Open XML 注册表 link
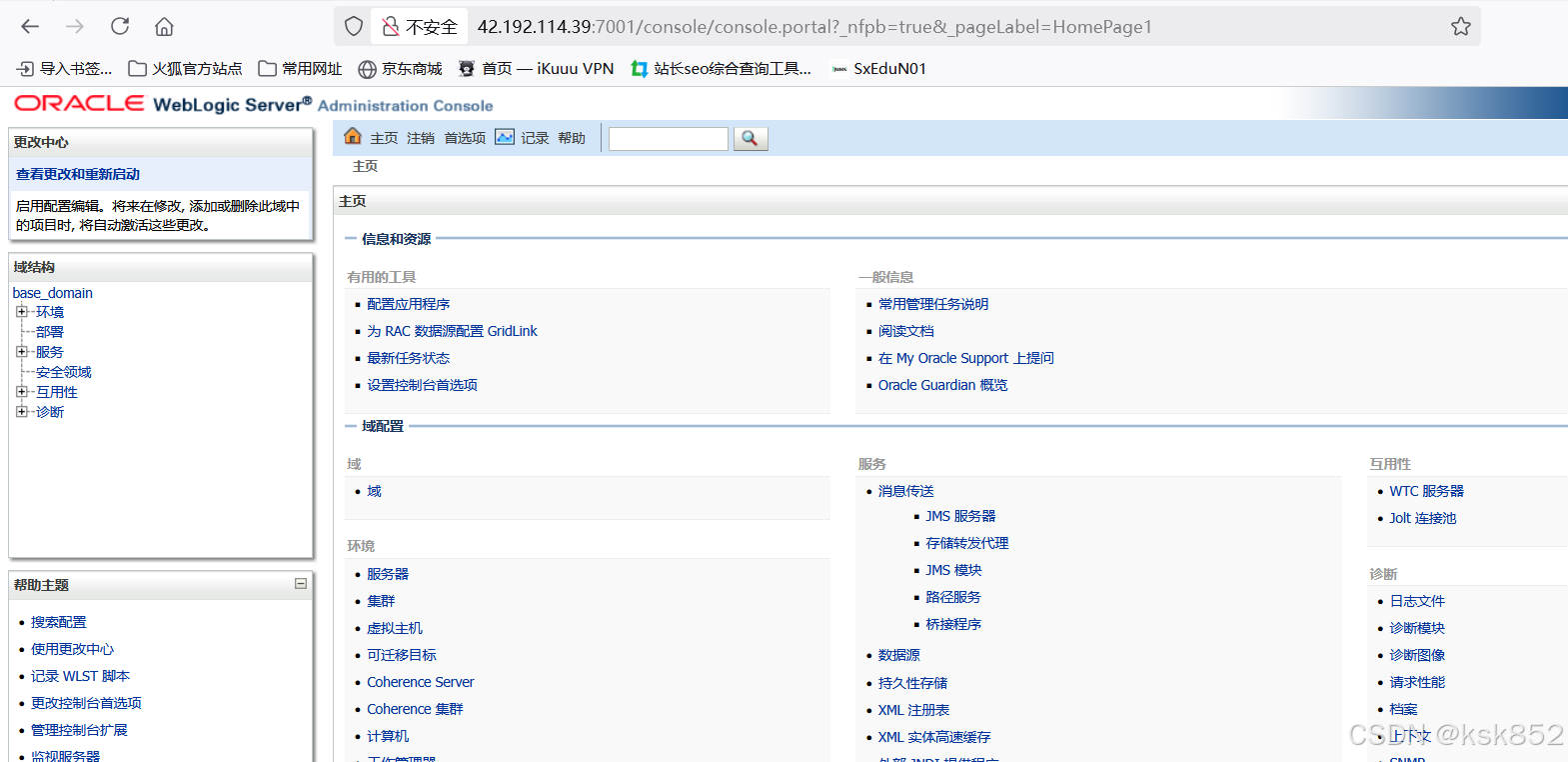Image resolution: width=1568 pixels, height=762 pixels. 914,710
